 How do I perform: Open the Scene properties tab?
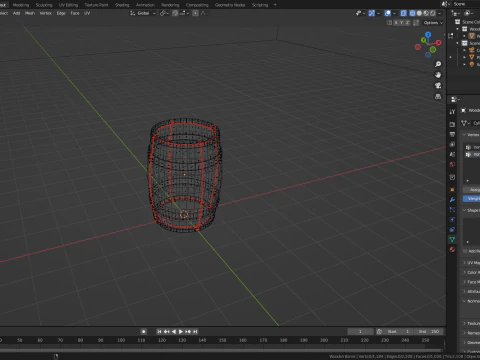tap(452, 154)
